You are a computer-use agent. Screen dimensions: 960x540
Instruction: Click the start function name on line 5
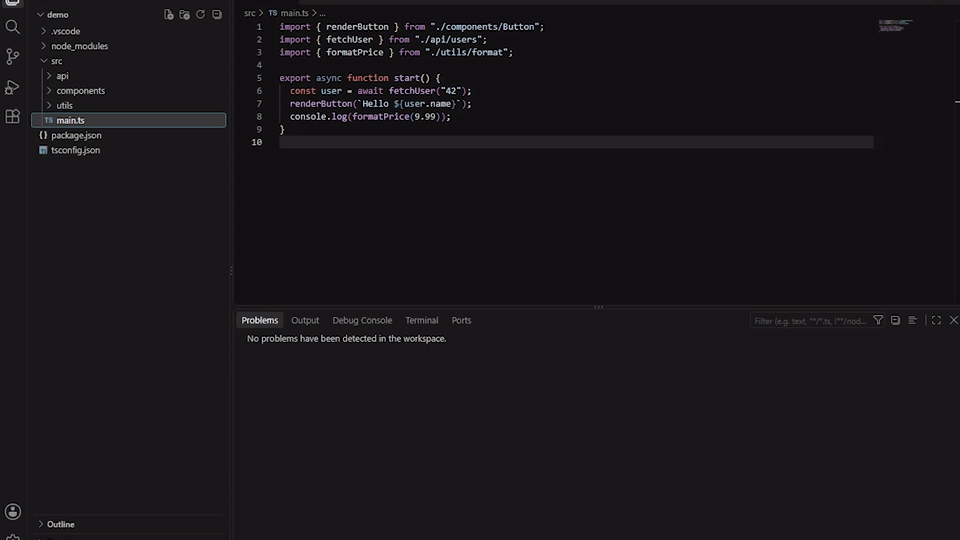tap(407, 78)
